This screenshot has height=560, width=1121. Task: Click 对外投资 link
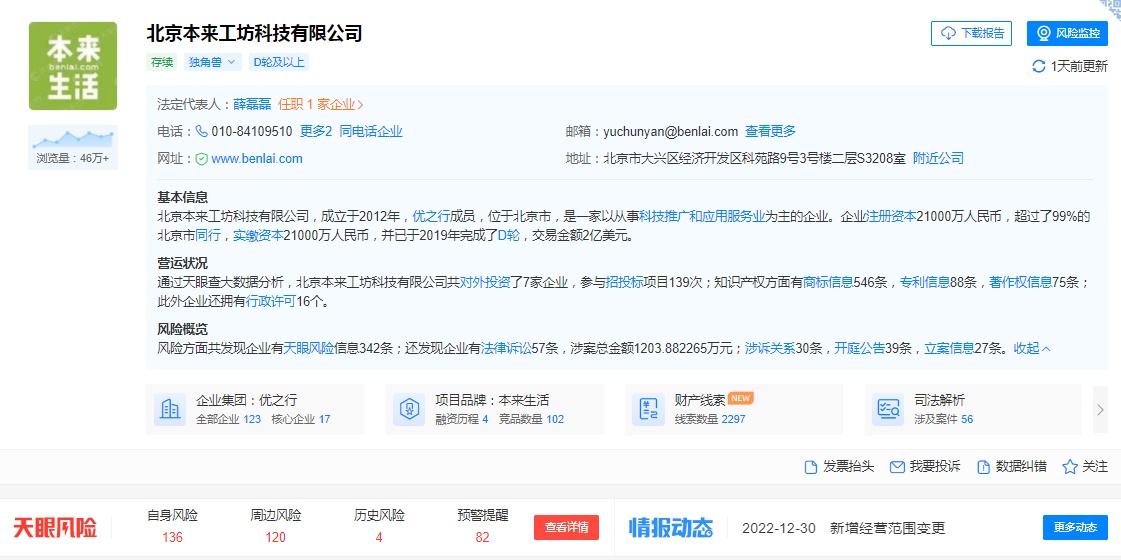[x=485, y=283]
